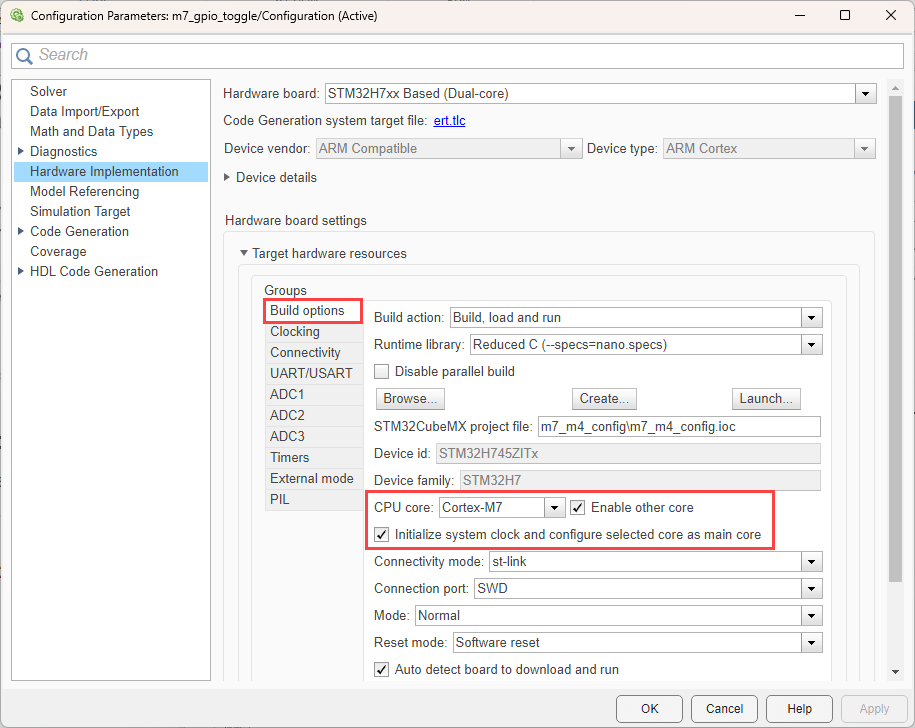Screen dimensions: 915x728
Task: Click the search magnifier icon
Action: click(x=24, y=56)
